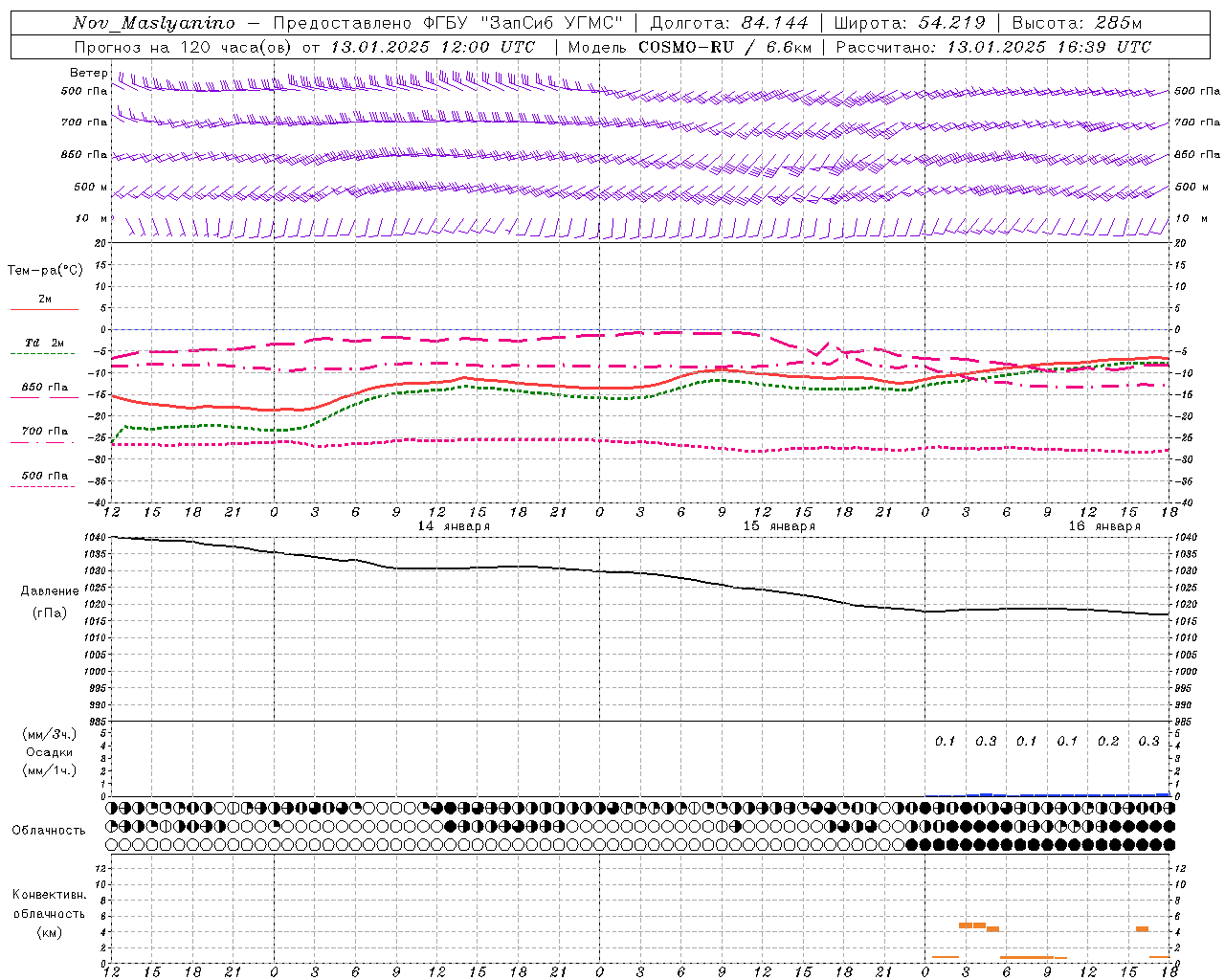Click the longitude value 84.144

point(775,23)
